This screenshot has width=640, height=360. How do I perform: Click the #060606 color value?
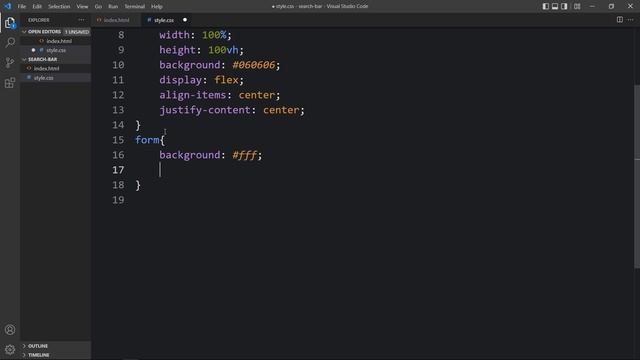pos(253,65)
